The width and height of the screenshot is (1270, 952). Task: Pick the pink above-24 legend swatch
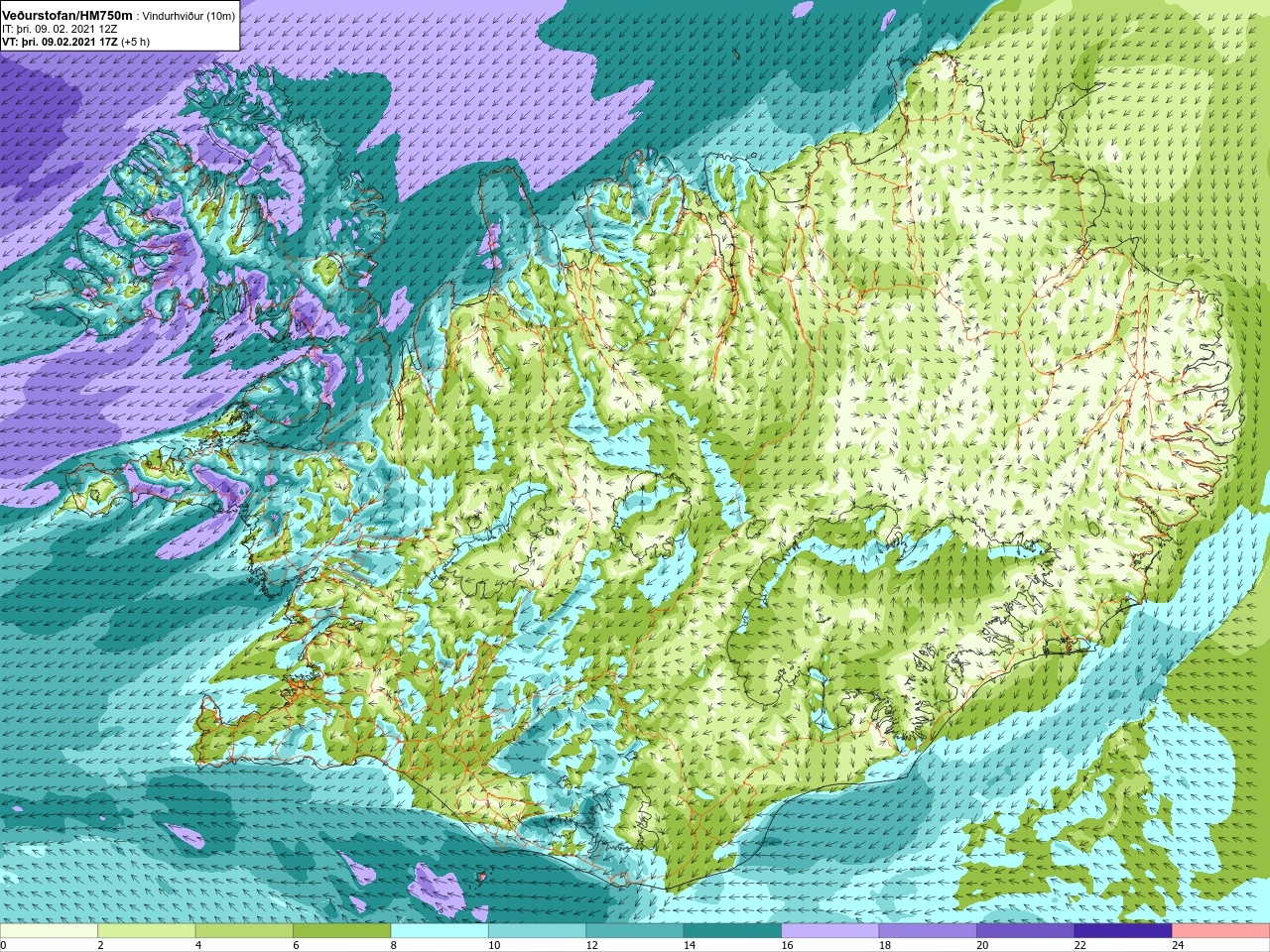(1221, 931)
